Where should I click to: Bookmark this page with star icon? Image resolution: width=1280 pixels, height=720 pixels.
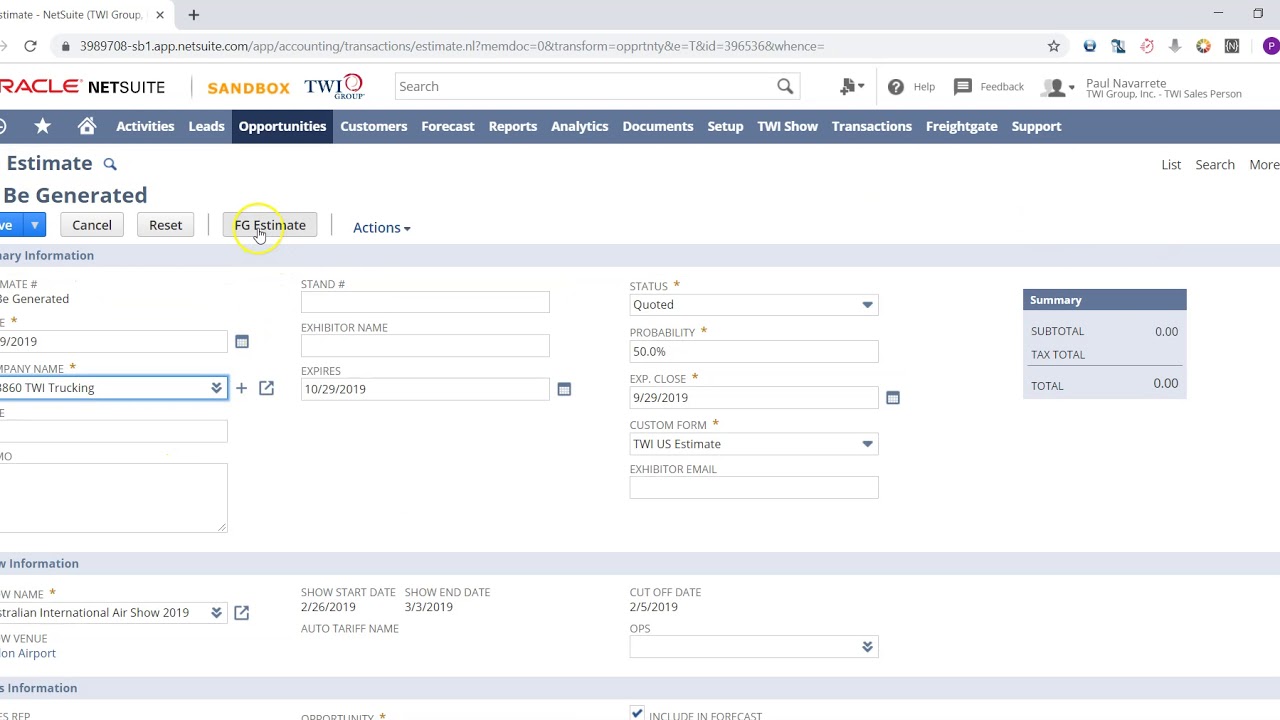[x=1054, y=46]
